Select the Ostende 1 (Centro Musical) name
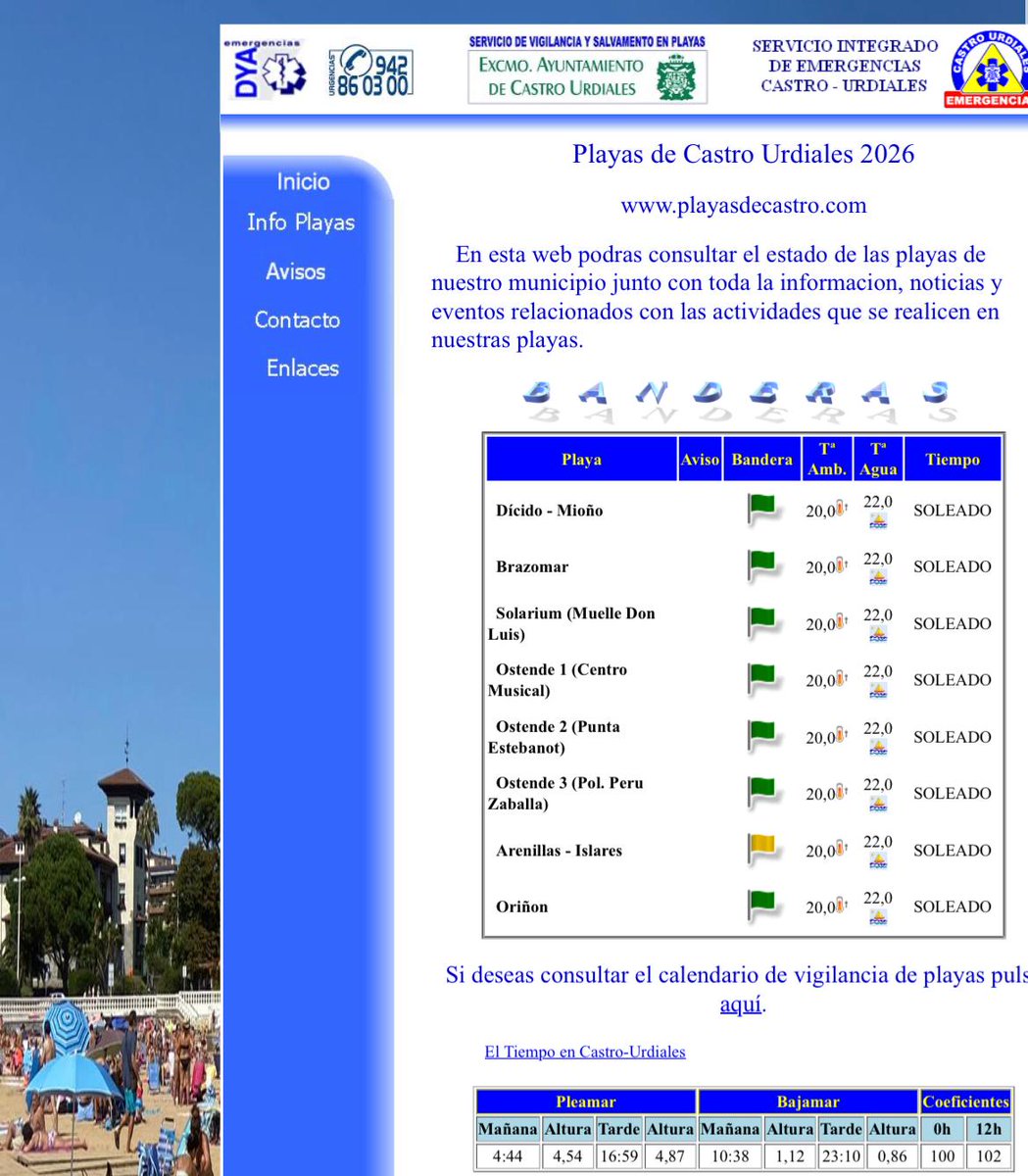The width and height of the screenshot is (1028, 1176). (x=559, y=680)
